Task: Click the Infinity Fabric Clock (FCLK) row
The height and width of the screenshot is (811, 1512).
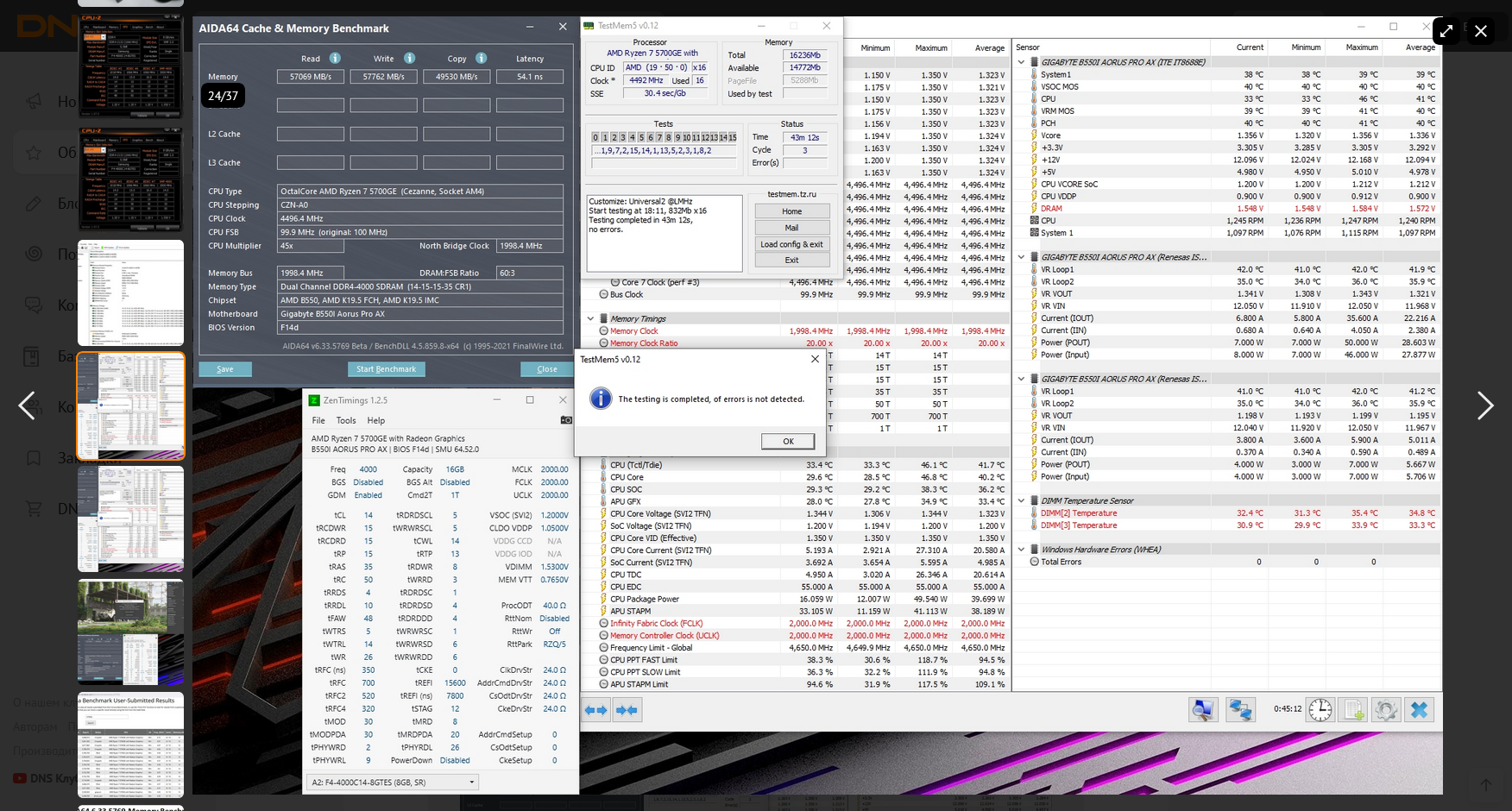Action: point(795,624)
